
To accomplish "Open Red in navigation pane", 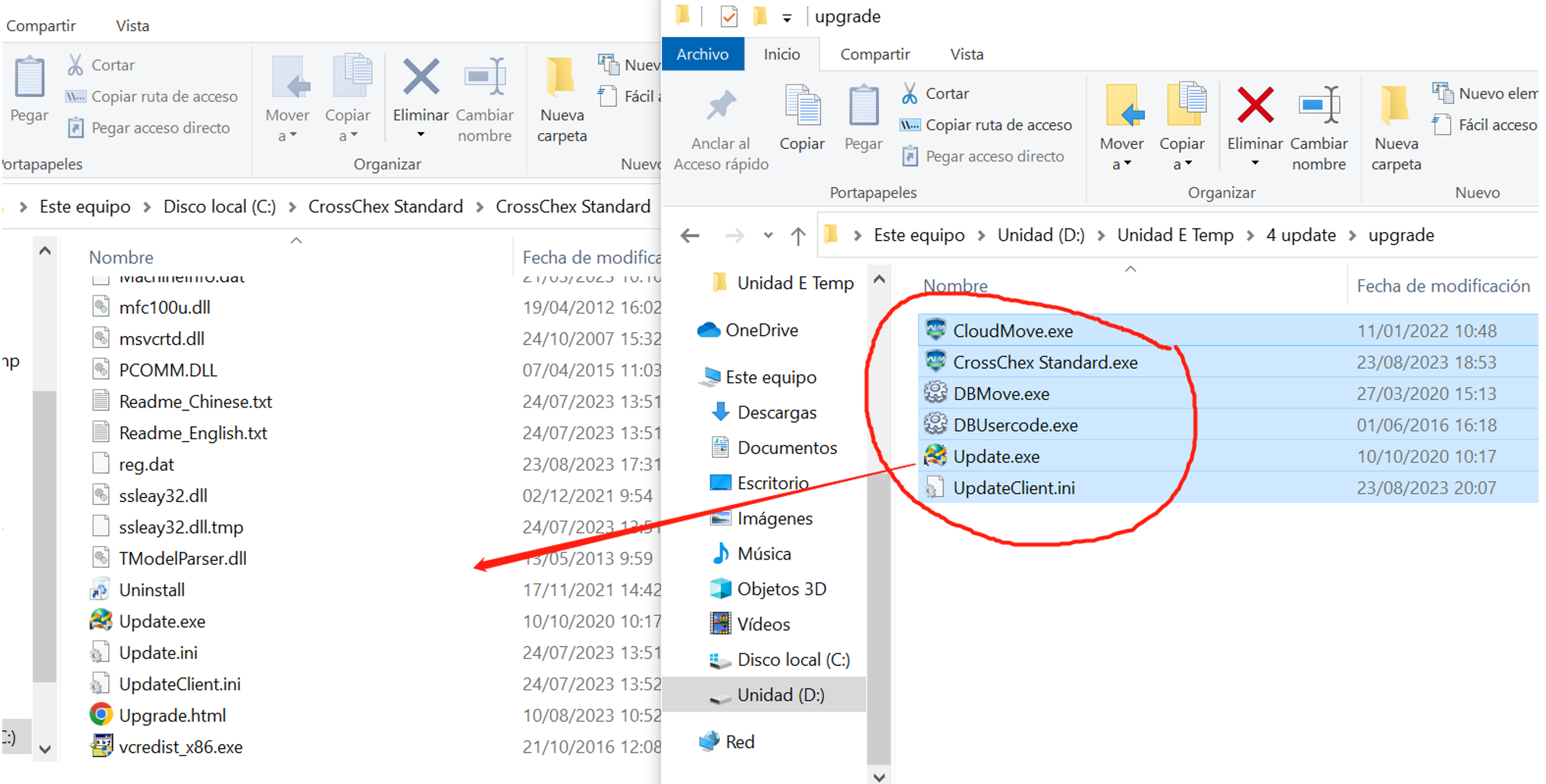I will [x=727, y=742].
